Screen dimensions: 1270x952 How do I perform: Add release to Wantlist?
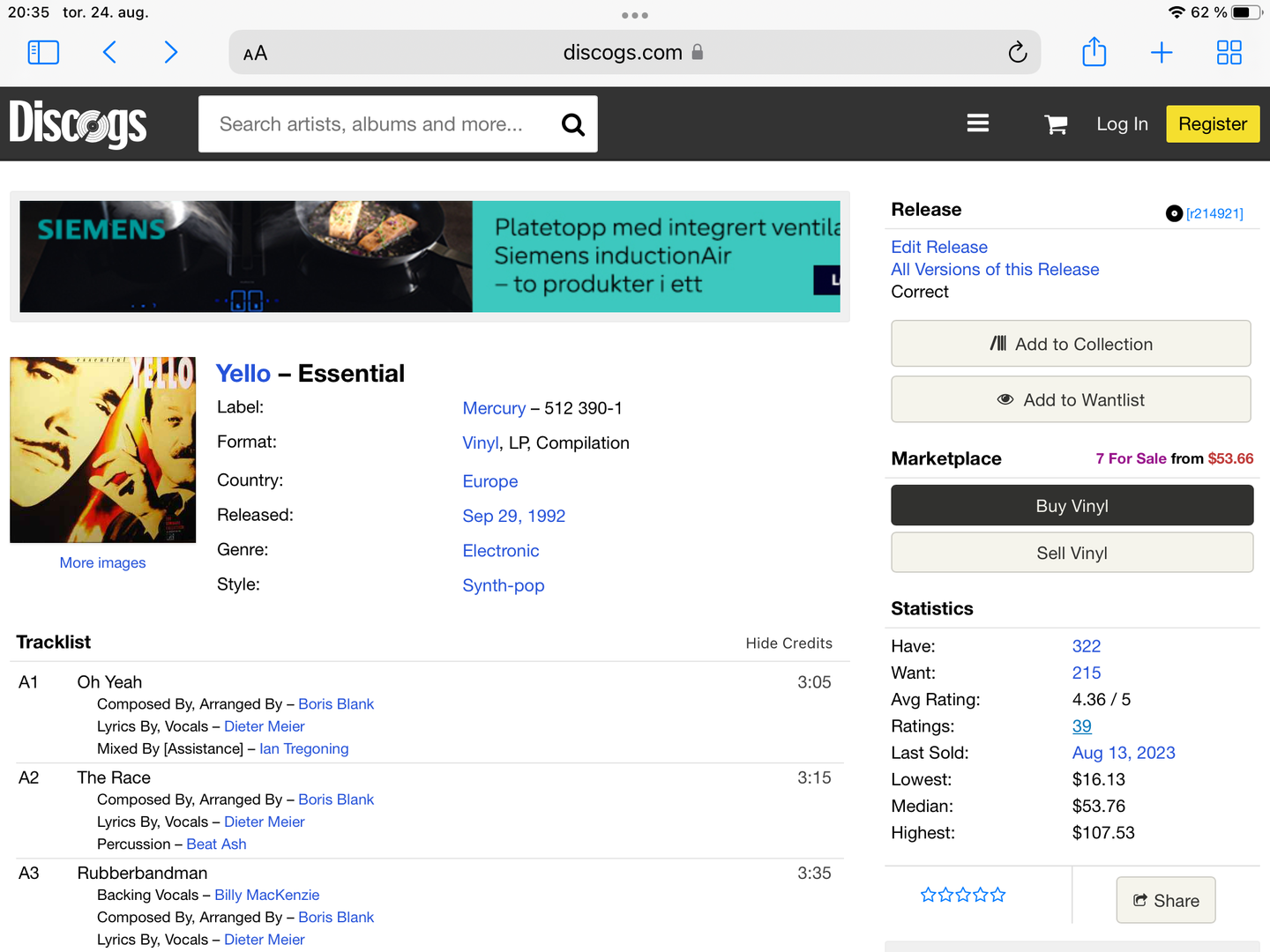coord(1071,400)
